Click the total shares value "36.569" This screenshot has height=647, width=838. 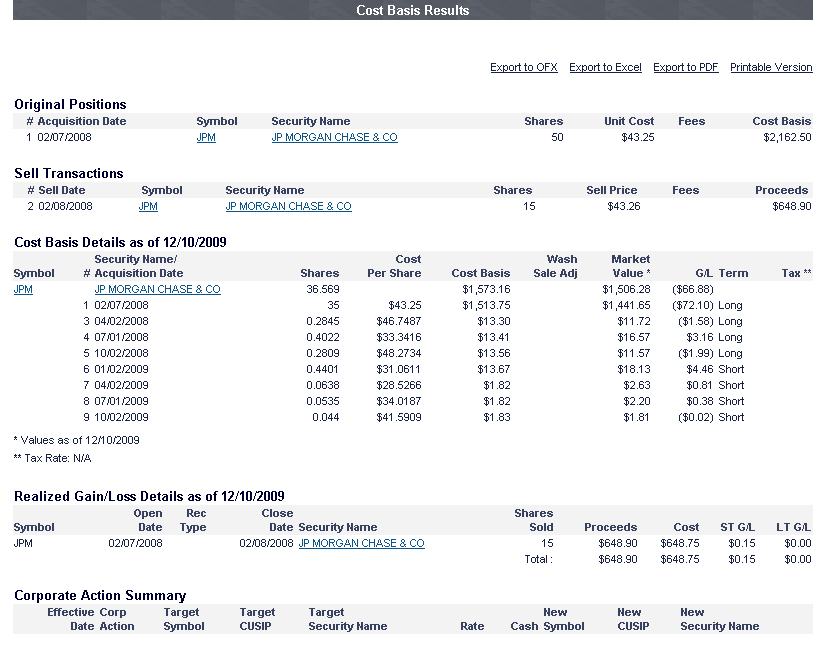(x=323, y=289)
